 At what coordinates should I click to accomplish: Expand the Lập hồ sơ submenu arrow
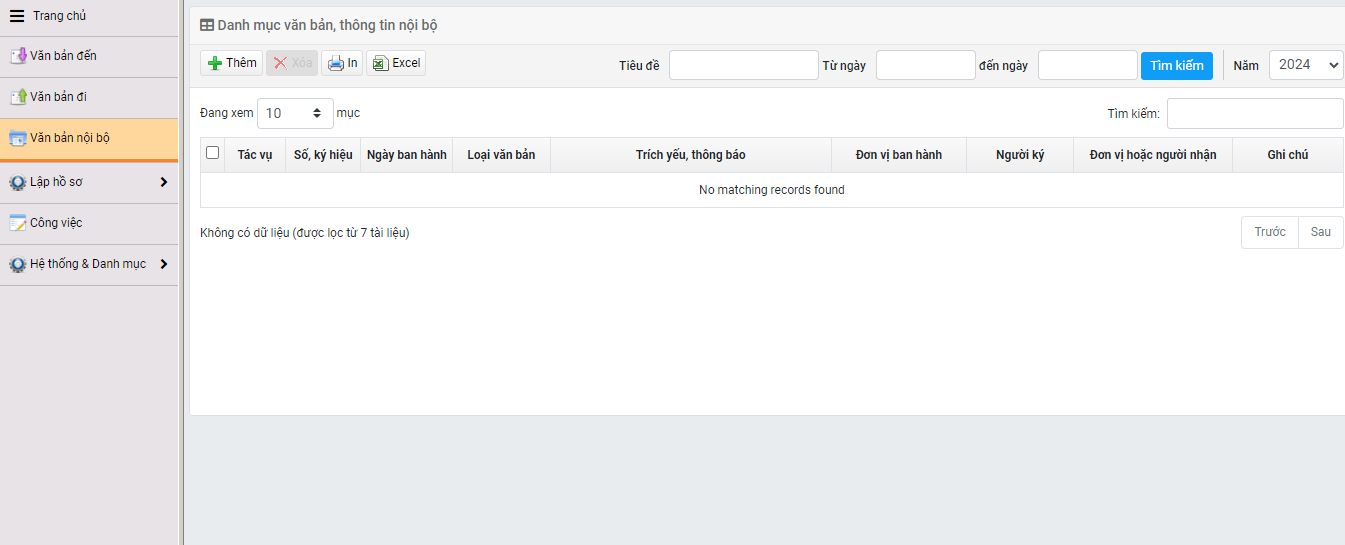click(164, 182)
